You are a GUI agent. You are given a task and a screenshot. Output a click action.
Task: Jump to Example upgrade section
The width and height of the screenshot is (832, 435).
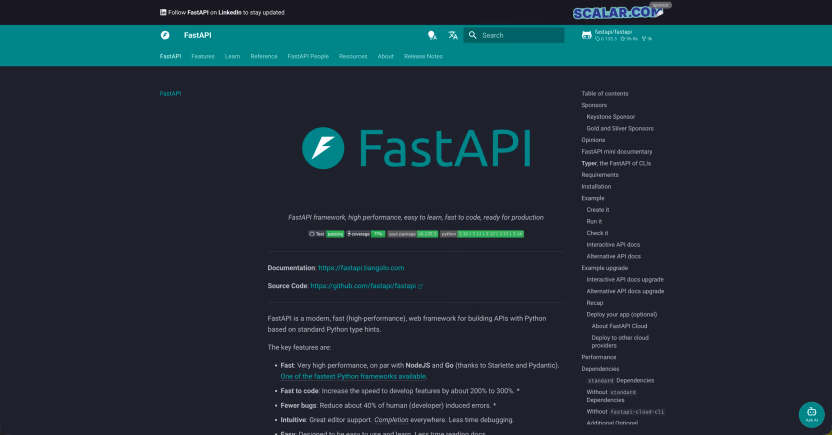tap(604, 268)
